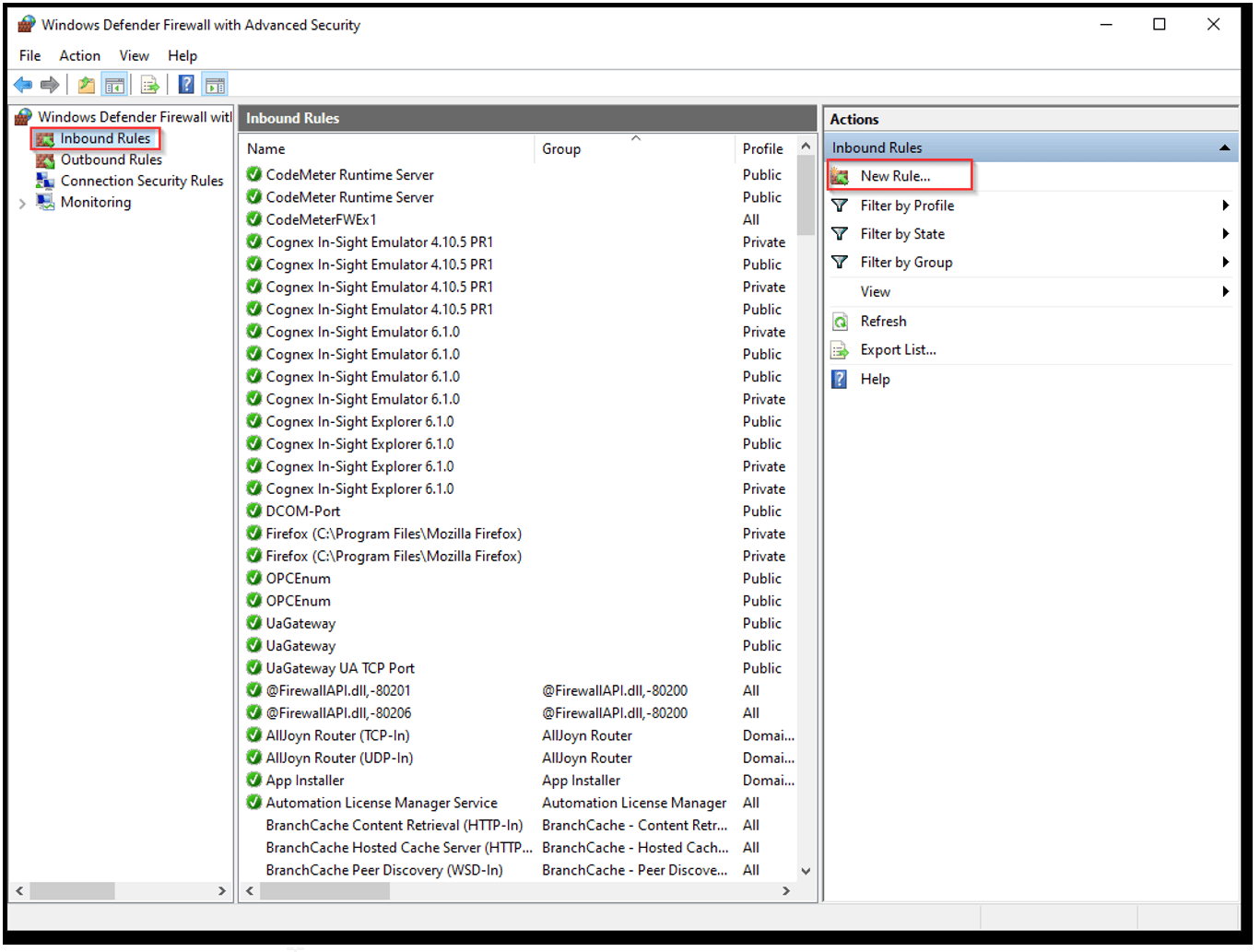The image size is (1260, 952).
Task: Open the File menu
Action: click(x=30, y=56)
